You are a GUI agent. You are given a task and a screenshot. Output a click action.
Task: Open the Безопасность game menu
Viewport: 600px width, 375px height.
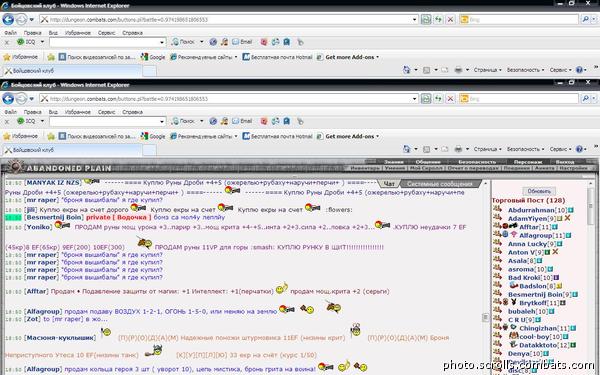(x=477, y=162)
